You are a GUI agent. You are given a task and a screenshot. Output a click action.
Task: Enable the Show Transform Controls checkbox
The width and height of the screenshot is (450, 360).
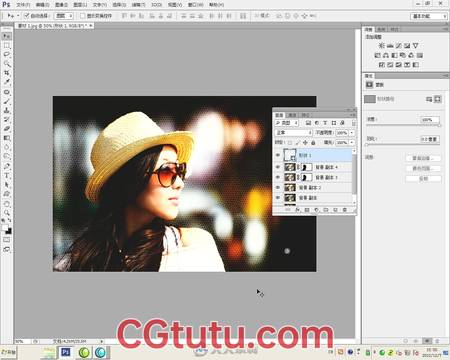click(82, 16)
